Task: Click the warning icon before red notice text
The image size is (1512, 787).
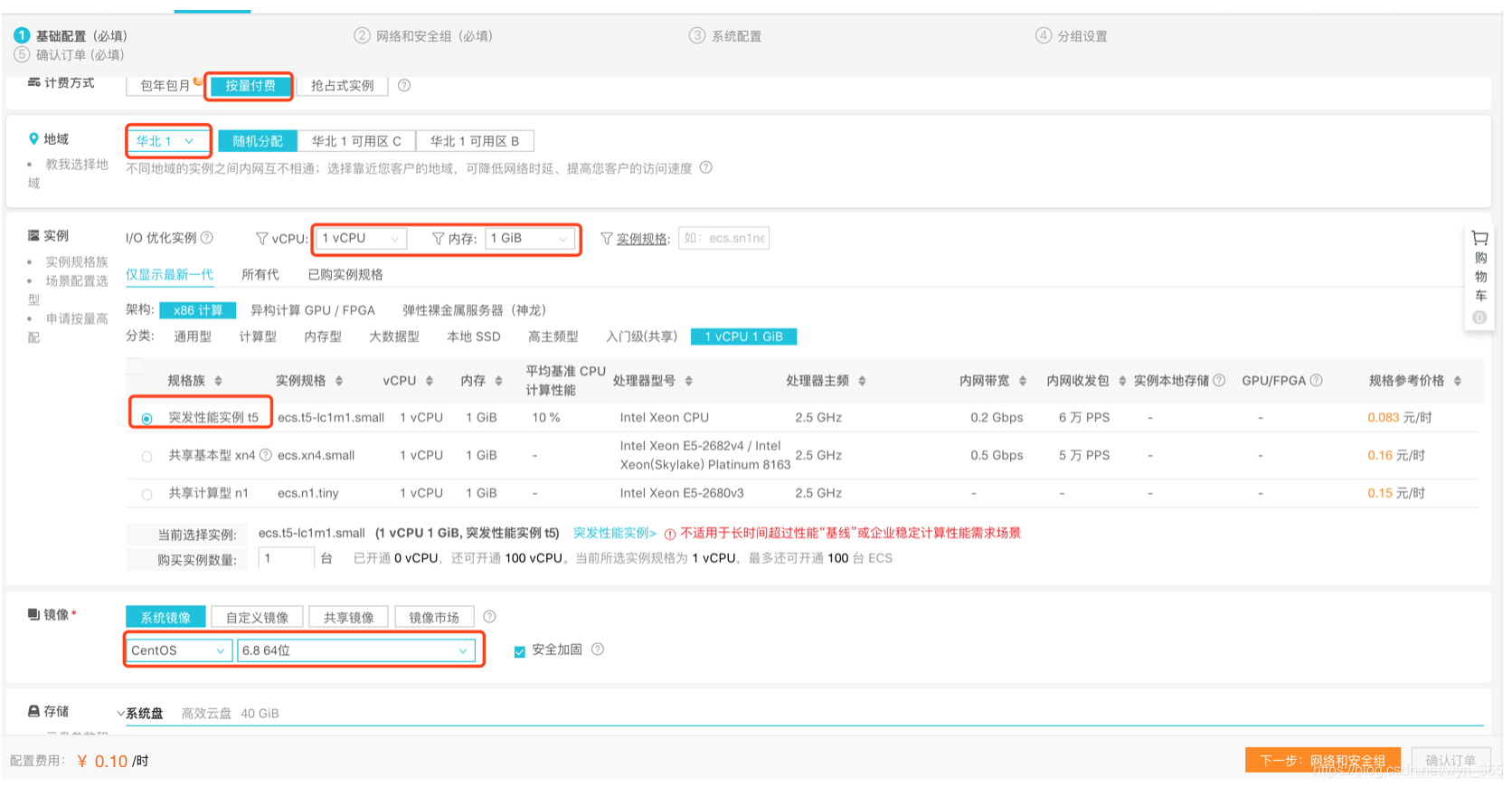Action: pyautogui.click(x=670, y=534)
